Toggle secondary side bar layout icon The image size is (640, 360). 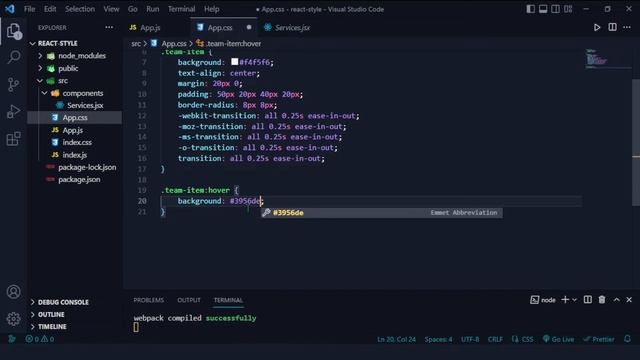[x=556, y=9]
